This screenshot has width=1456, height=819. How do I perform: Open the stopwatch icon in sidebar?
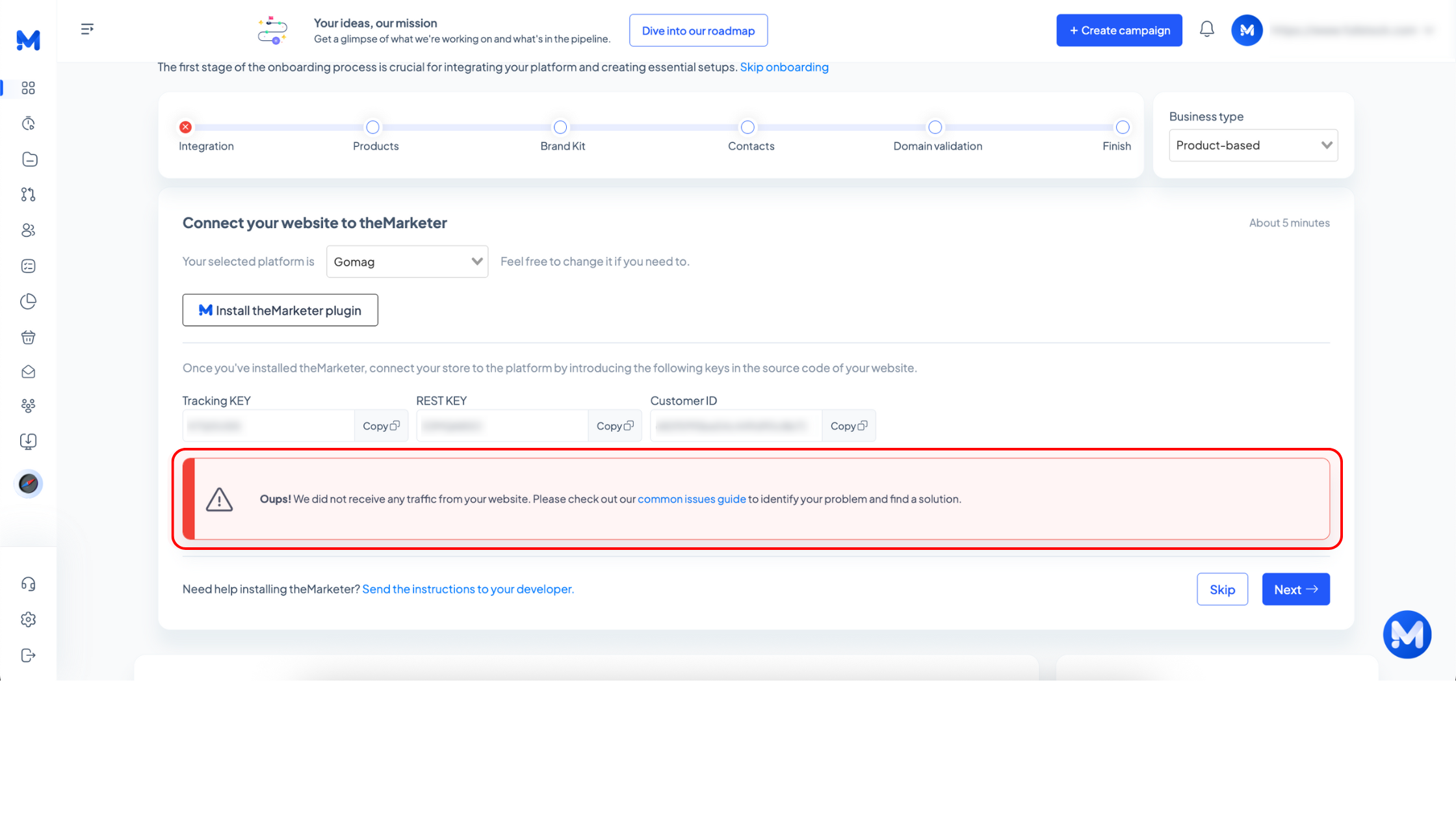coord(28,123)
